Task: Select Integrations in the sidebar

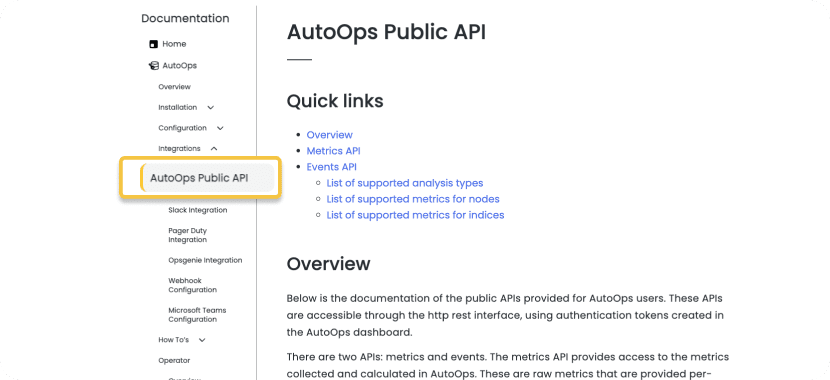Action: click(x=179, y=149)
